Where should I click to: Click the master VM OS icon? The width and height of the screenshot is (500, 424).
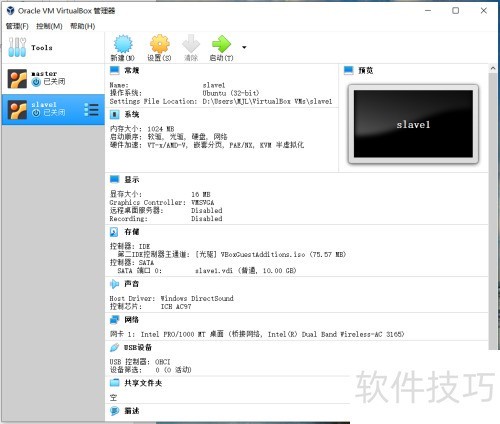coord(17,79)
